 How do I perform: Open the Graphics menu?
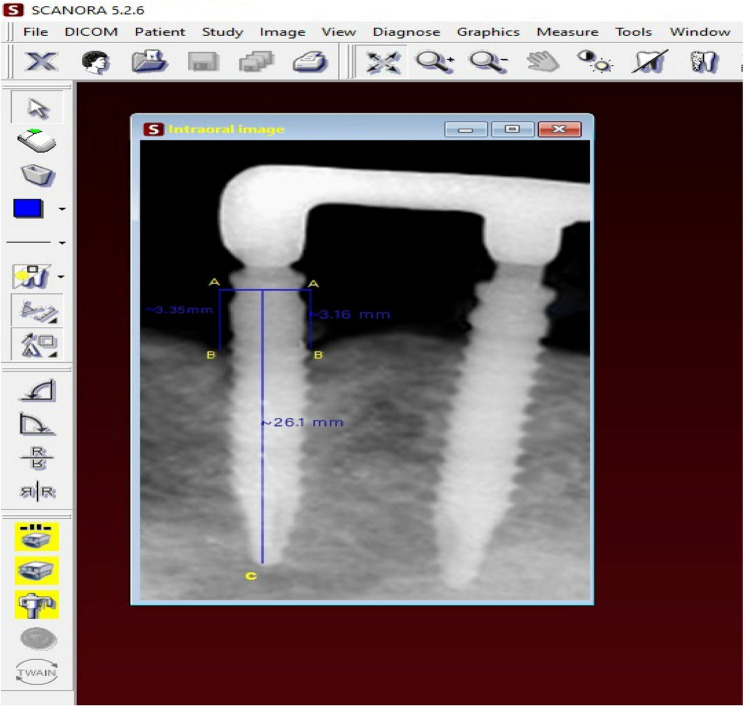[488, 32]
